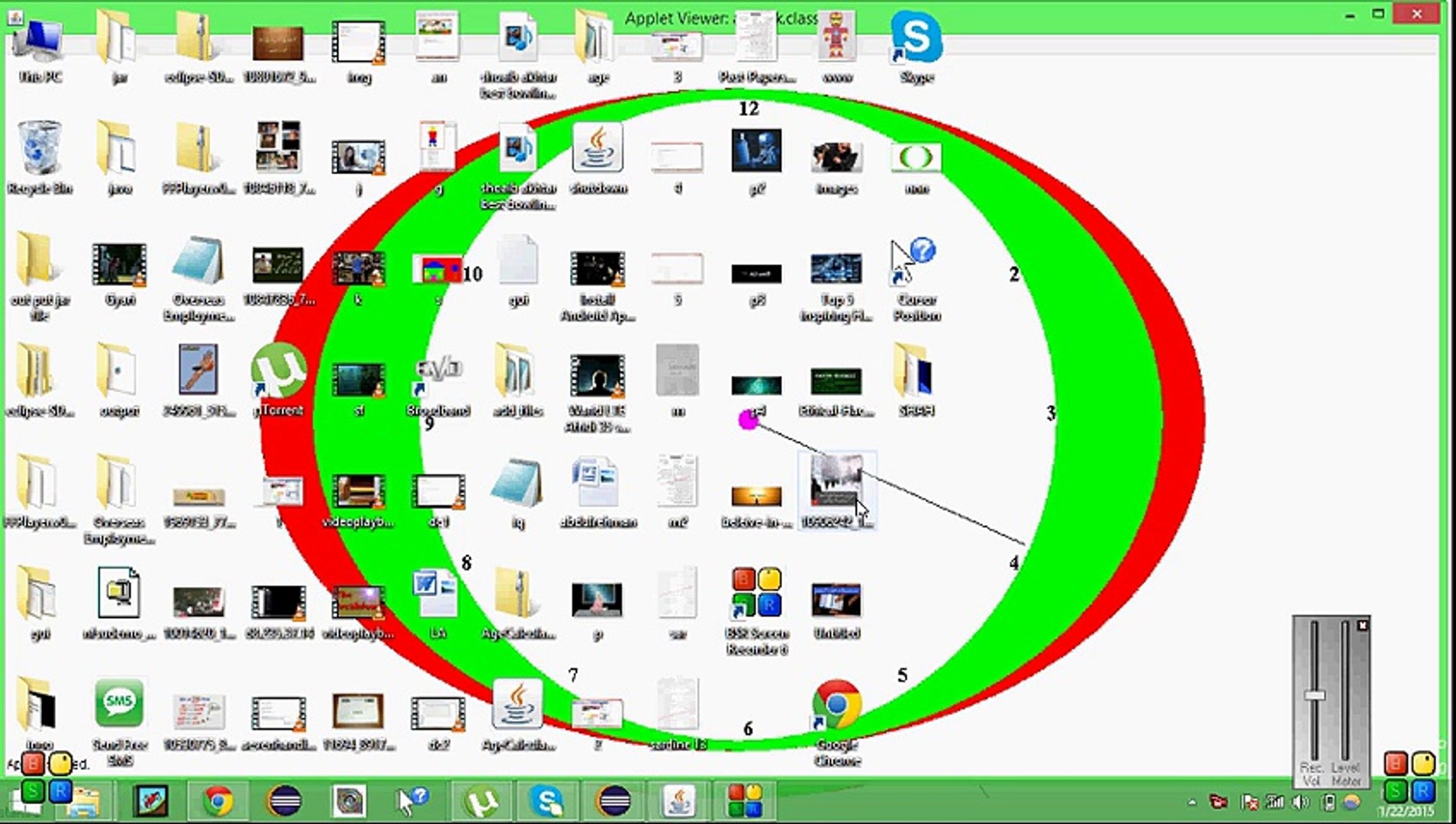
Task: Click the Level Meter slider track
Action: pos(1346,691)
